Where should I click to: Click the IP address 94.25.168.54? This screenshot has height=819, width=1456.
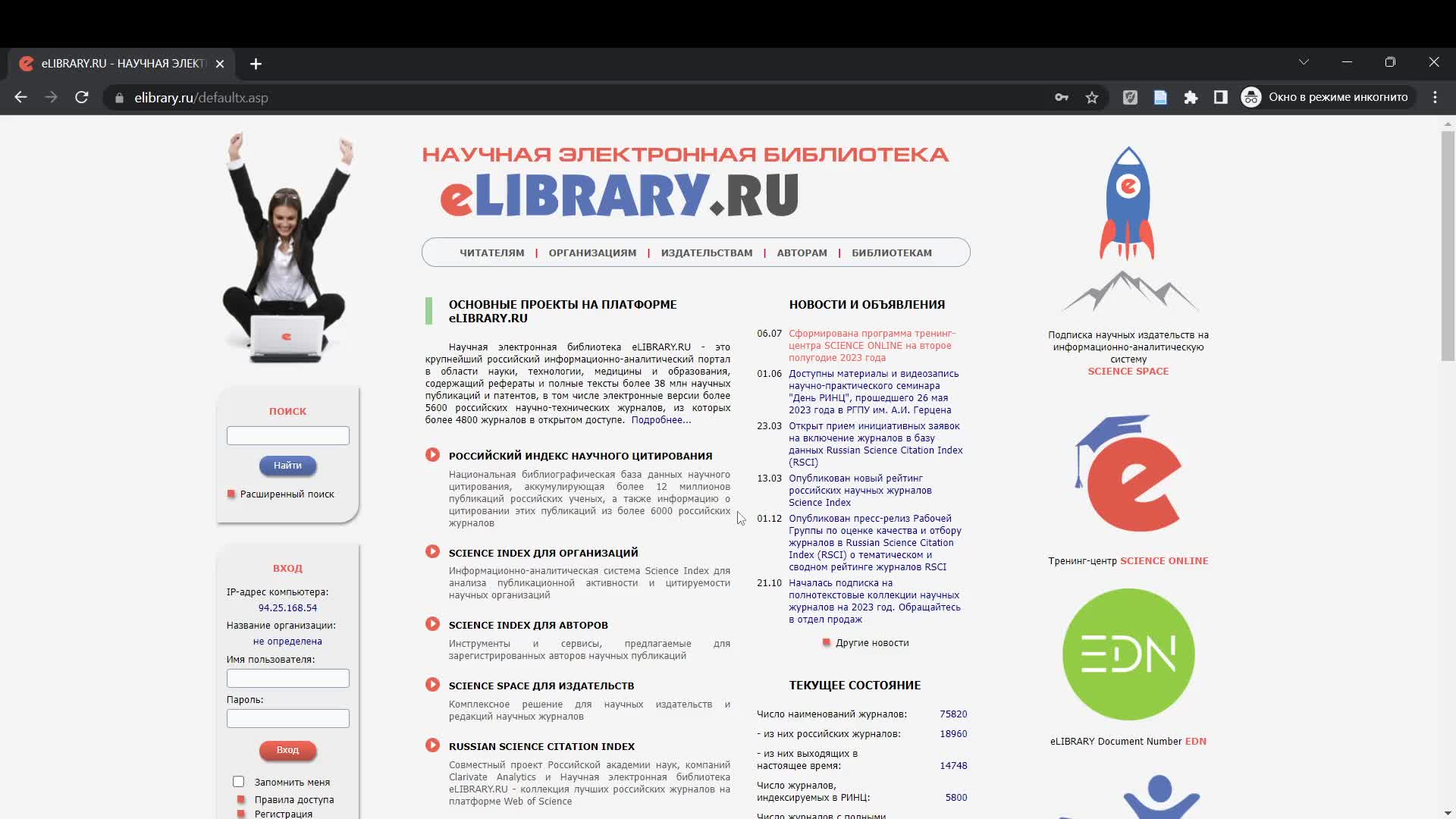pos(287,608)
